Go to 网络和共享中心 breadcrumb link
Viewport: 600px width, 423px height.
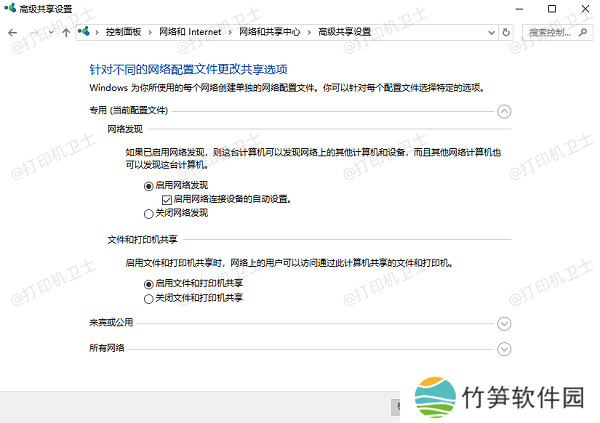pos(271,32)
